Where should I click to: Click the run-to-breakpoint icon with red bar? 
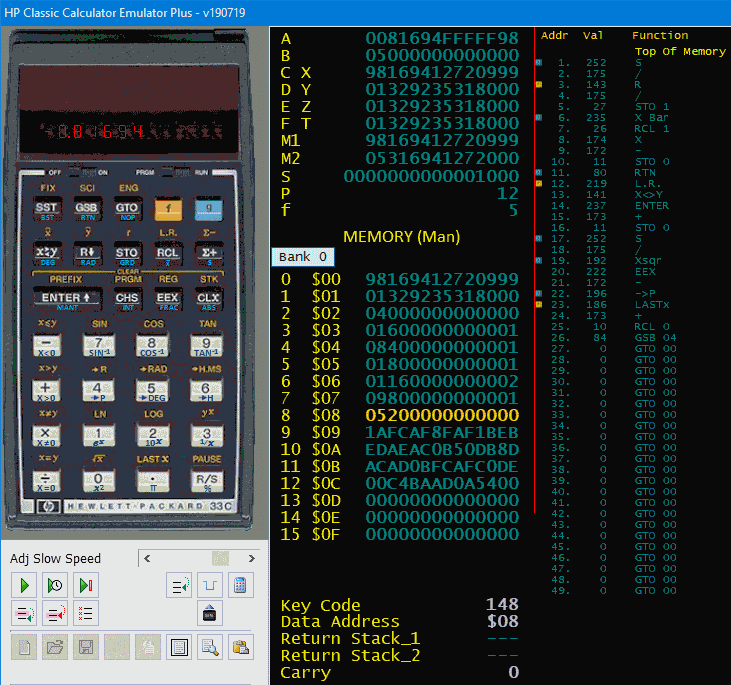click(x=86, y=585)
